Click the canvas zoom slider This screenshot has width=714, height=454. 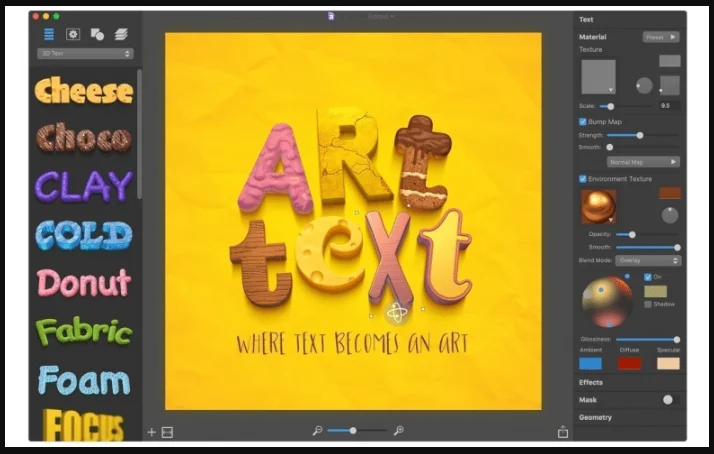pyautogui.click(x=357, y=430)
